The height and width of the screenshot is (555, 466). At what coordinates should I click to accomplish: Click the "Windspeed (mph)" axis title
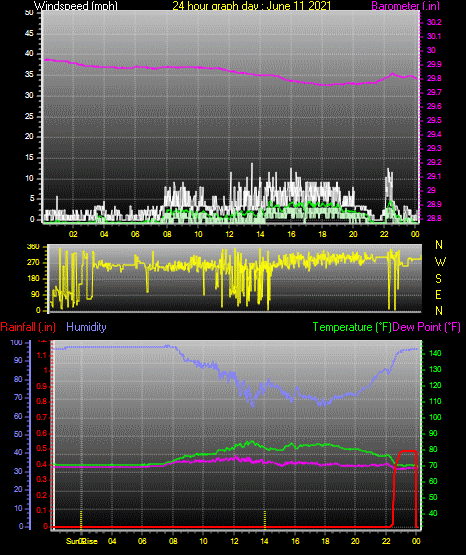(x=76, y=6)
